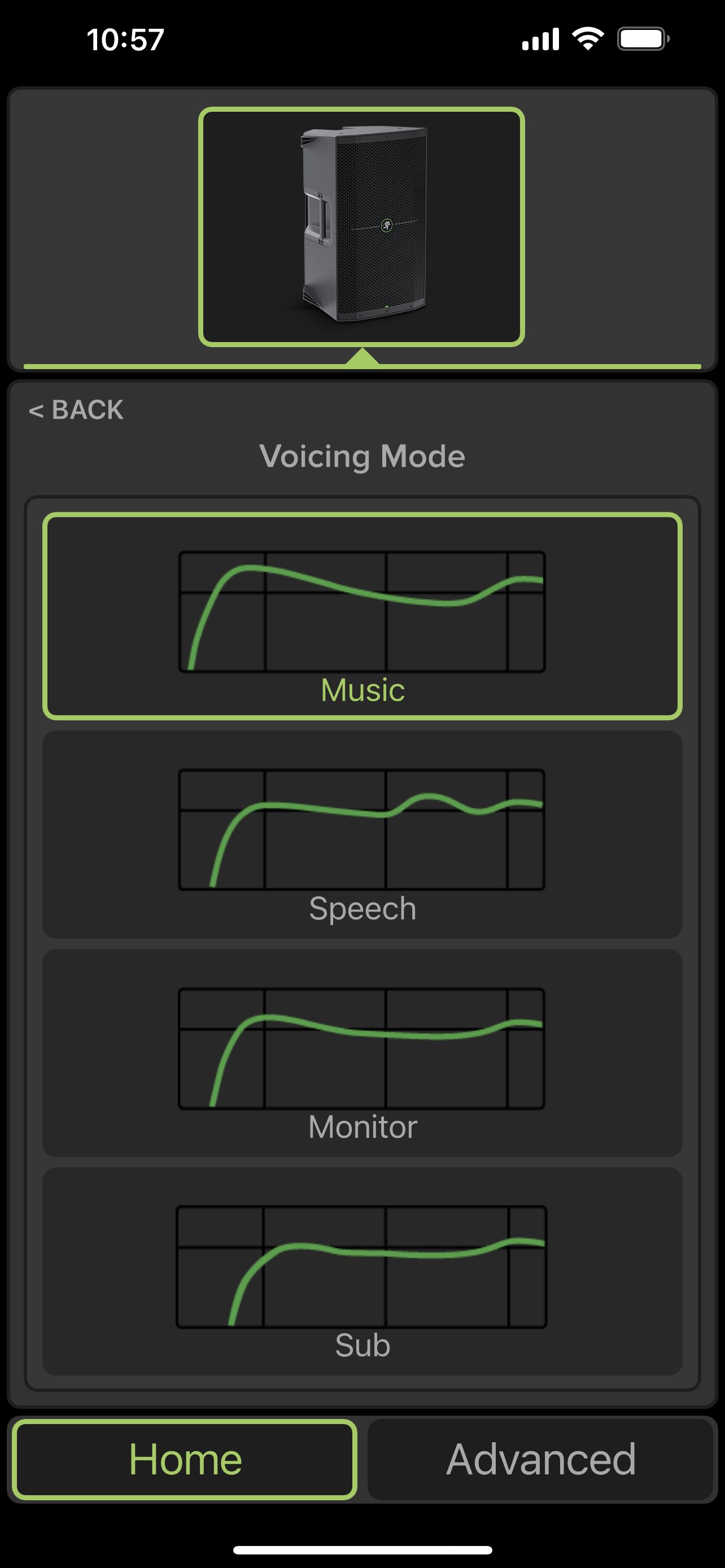
Task: Click the Monitor EQ curve graph
Action: click(361, 1048)
